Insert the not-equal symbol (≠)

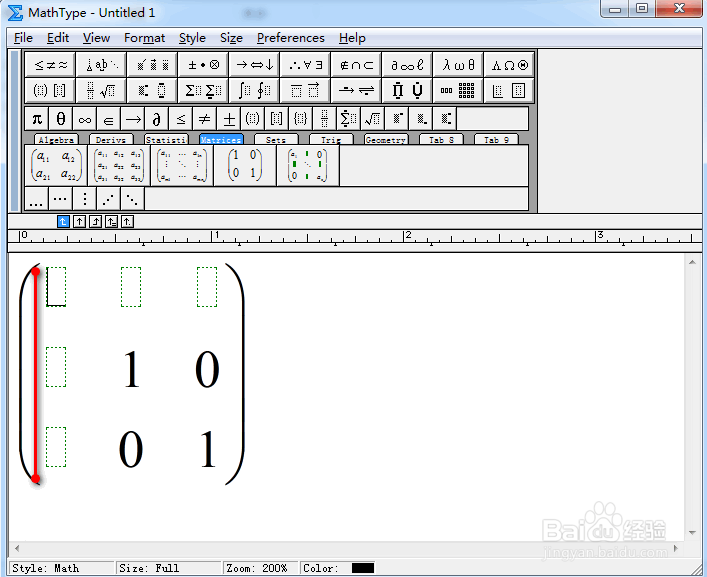tap(204, 119)
